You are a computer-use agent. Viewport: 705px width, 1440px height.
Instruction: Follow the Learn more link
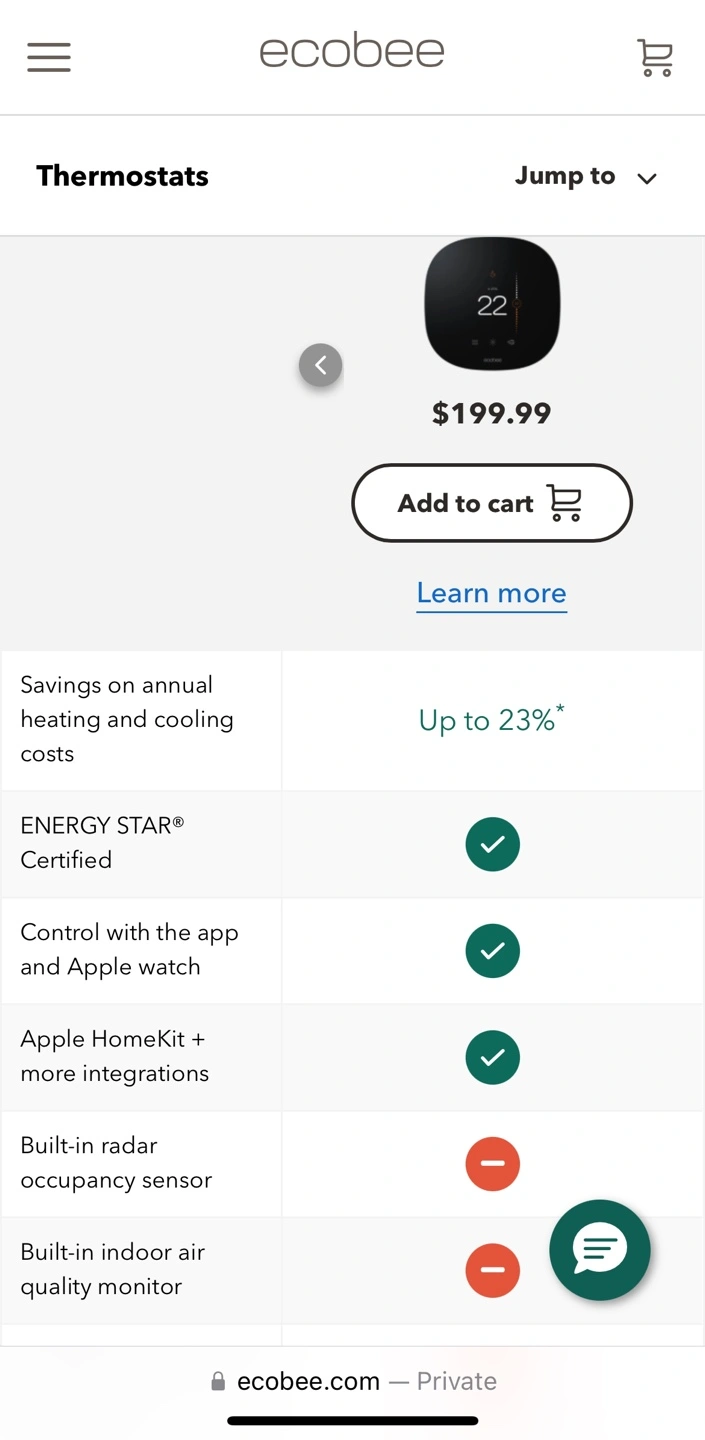491,593
